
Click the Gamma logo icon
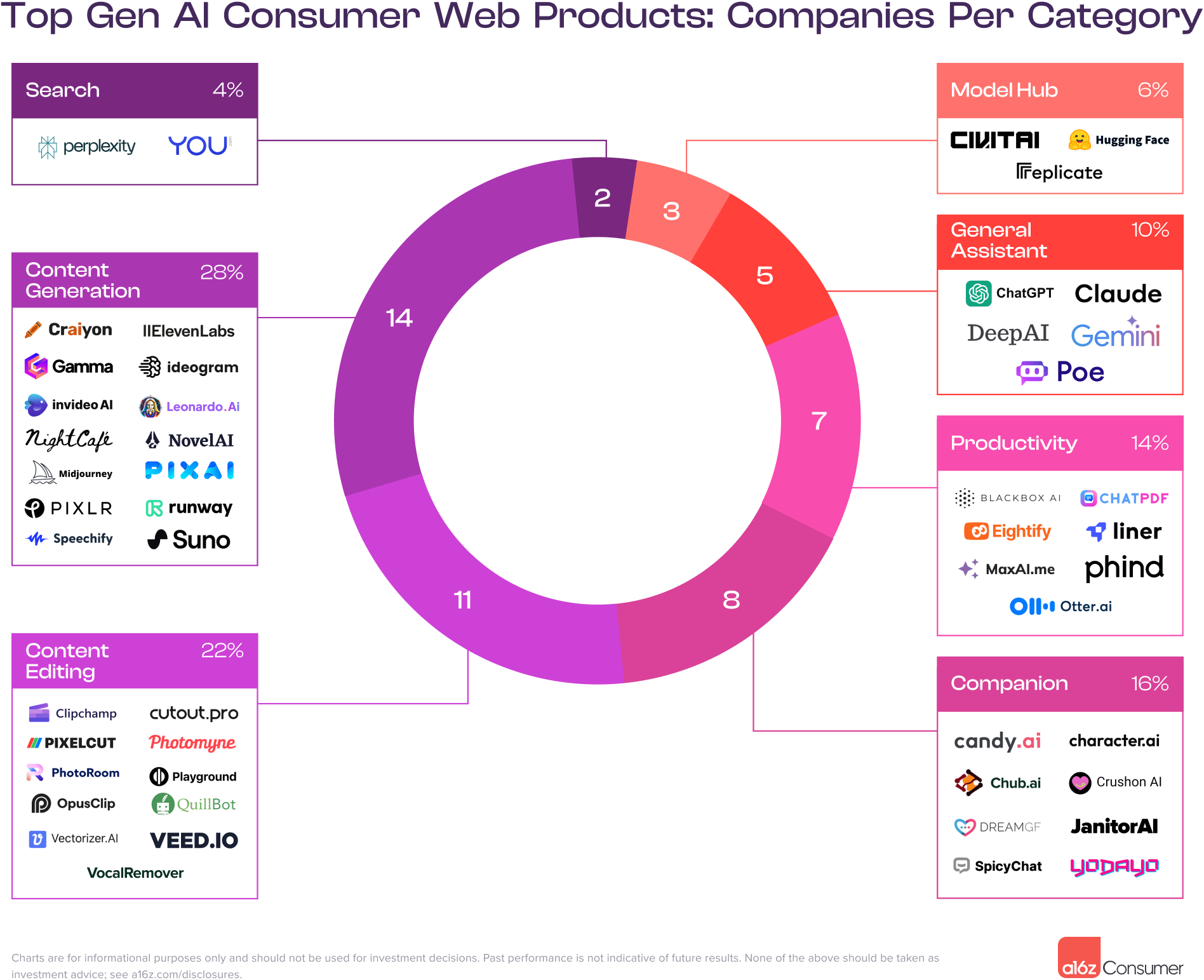(36, 366)
